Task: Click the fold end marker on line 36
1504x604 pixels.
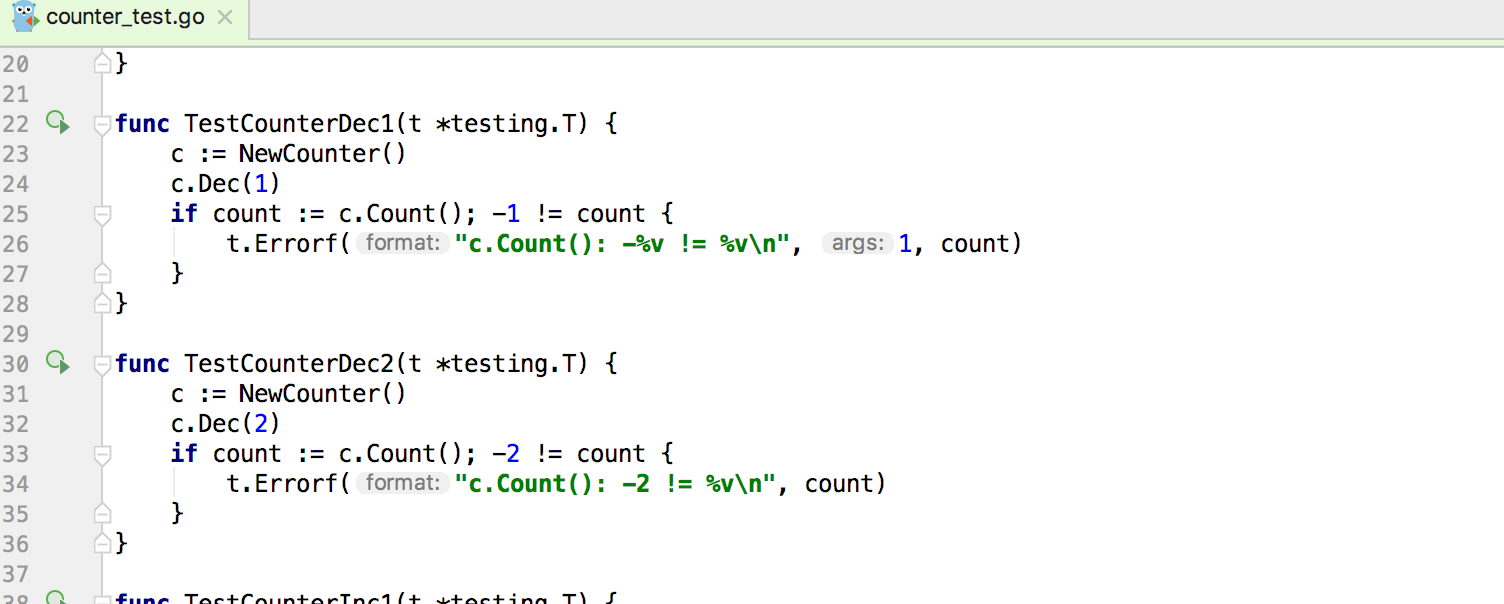Action: point(102,543)
